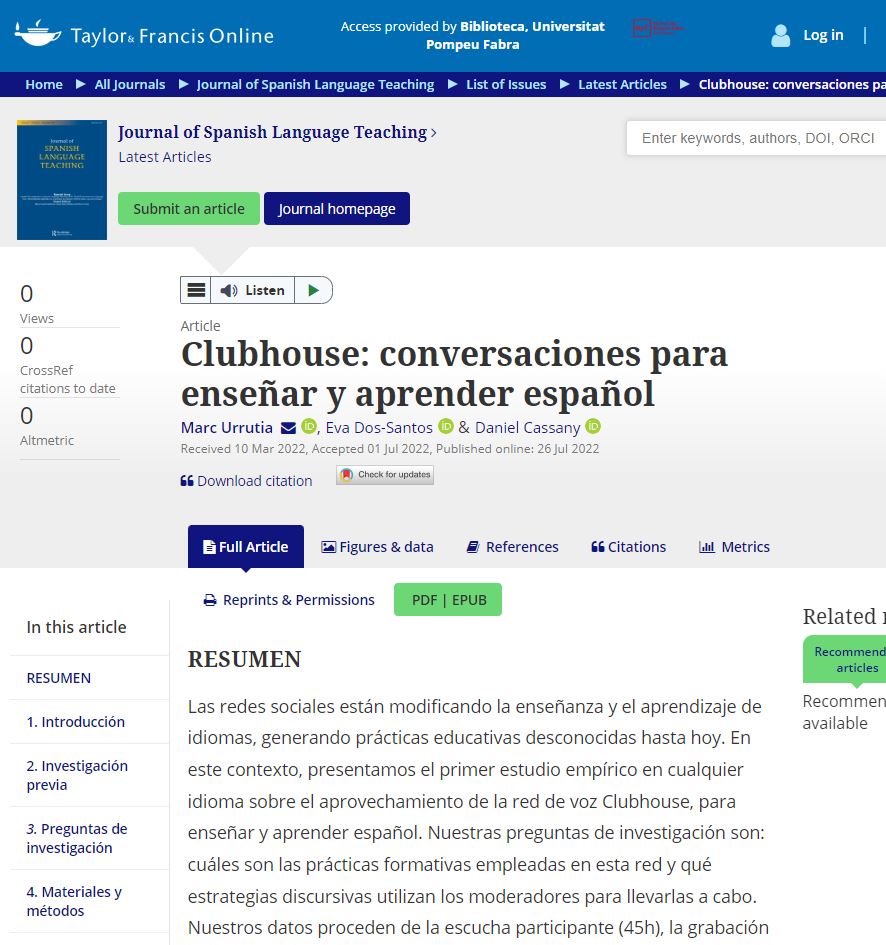Image resolution: width=886 pixels, height=945 pixels.
Task: Open Journal of Spanish Language Teaching breadcrumb
Action: [315, 84]
